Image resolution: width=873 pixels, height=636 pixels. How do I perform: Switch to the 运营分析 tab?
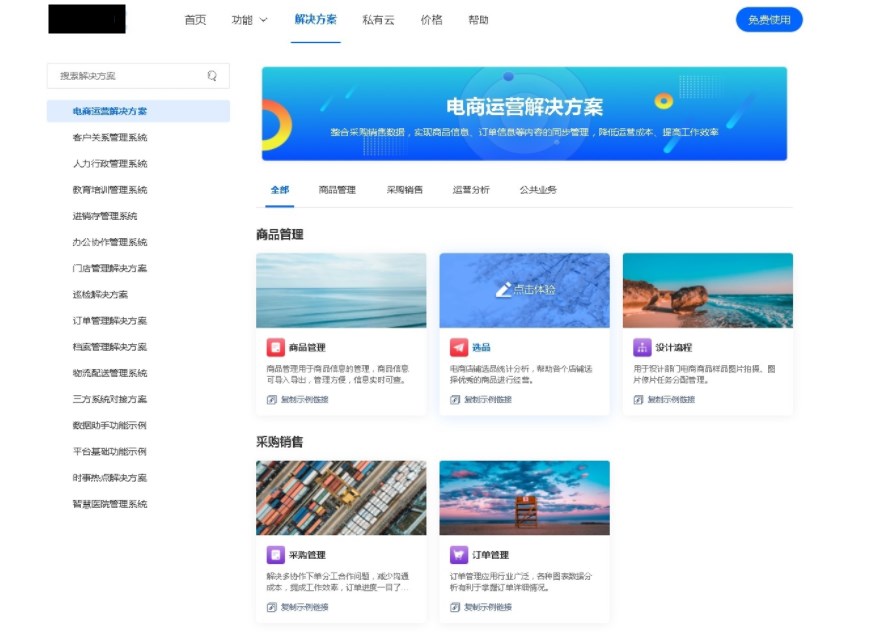471,190
